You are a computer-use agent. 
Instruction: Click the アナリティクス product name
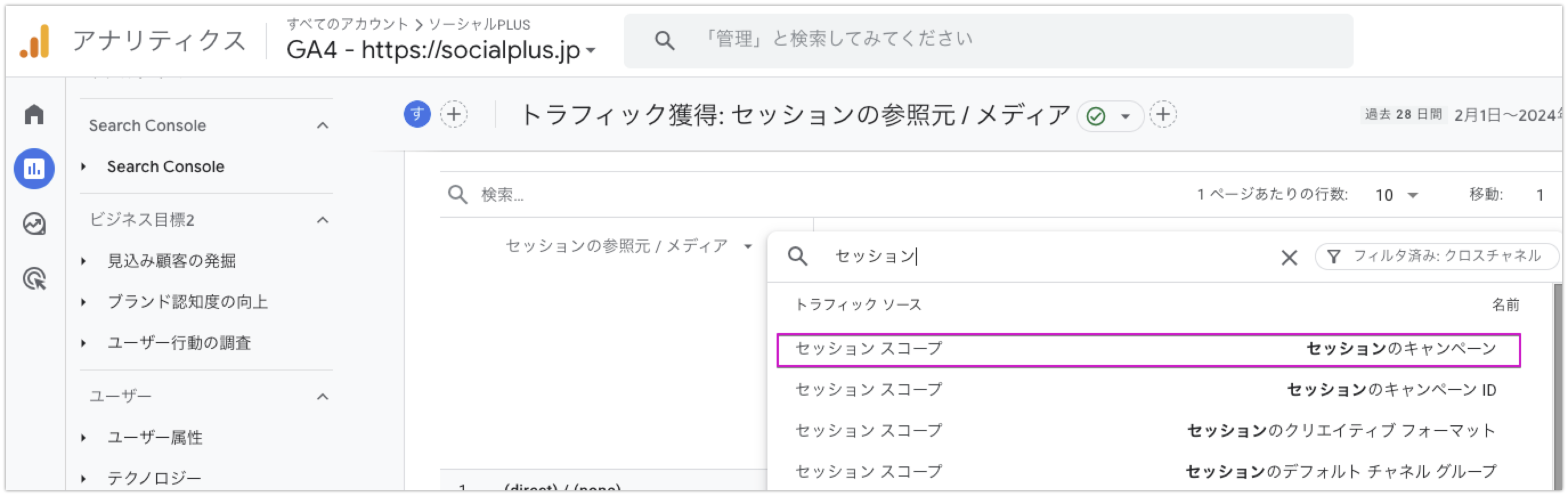(x=159, y=42)
